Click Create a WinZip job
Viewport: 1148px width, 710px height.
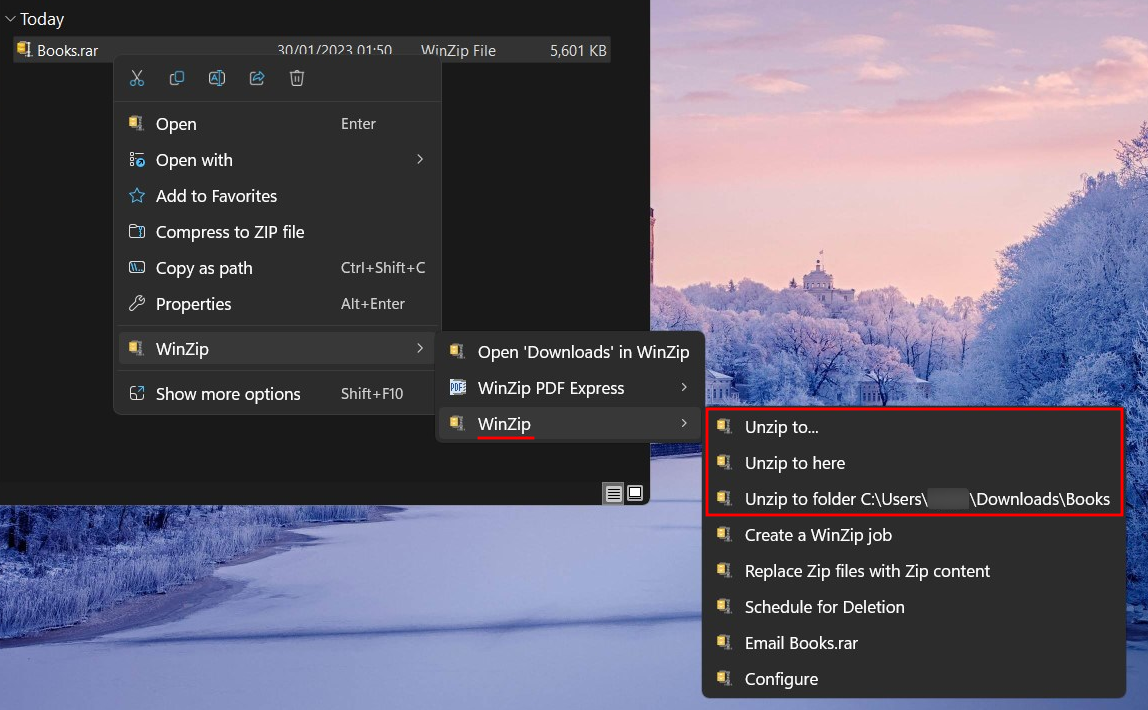click(x=817, y=535)
